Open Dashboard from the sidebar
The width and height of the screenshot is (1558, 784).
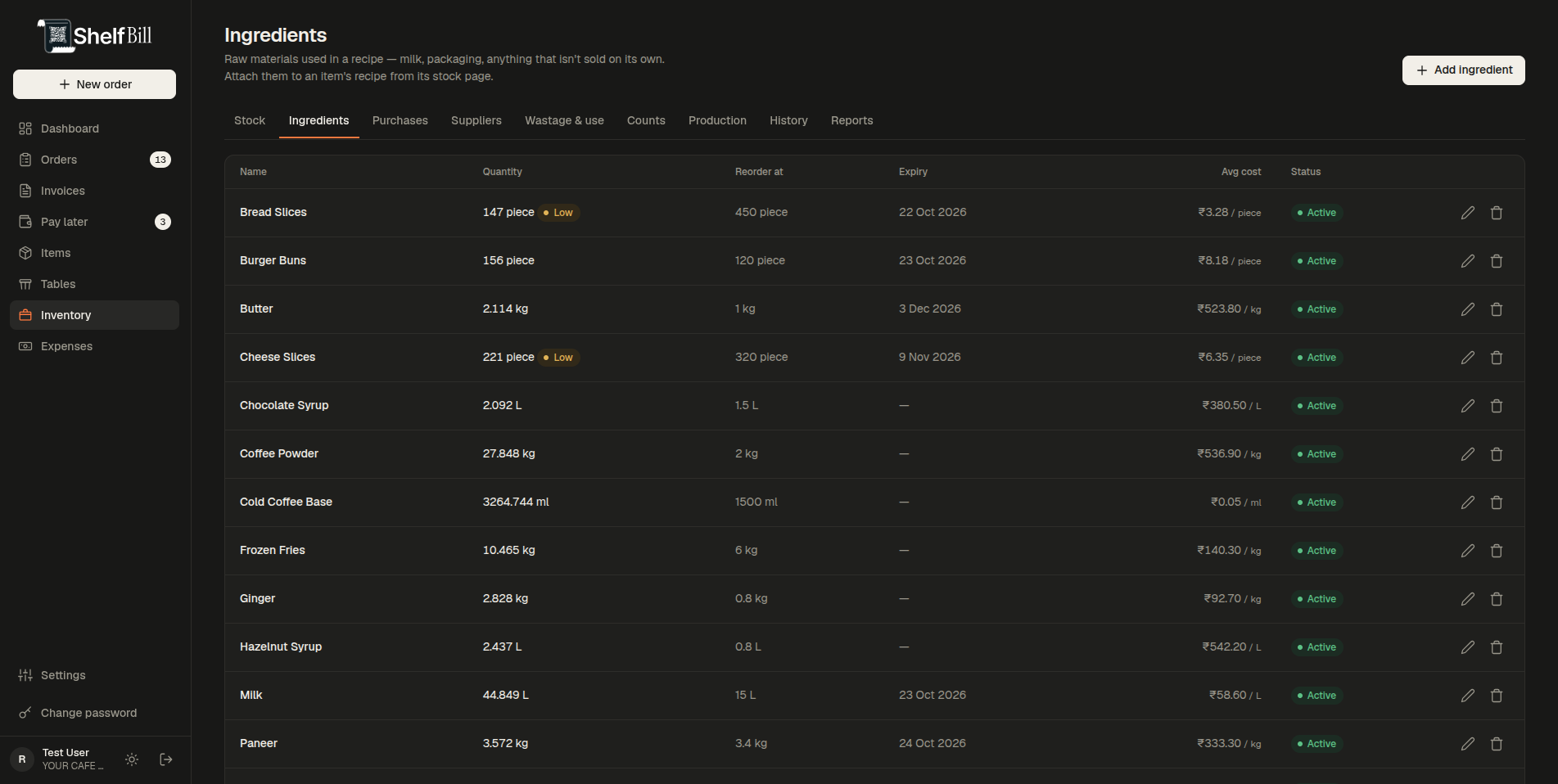(x=94, y=128)
